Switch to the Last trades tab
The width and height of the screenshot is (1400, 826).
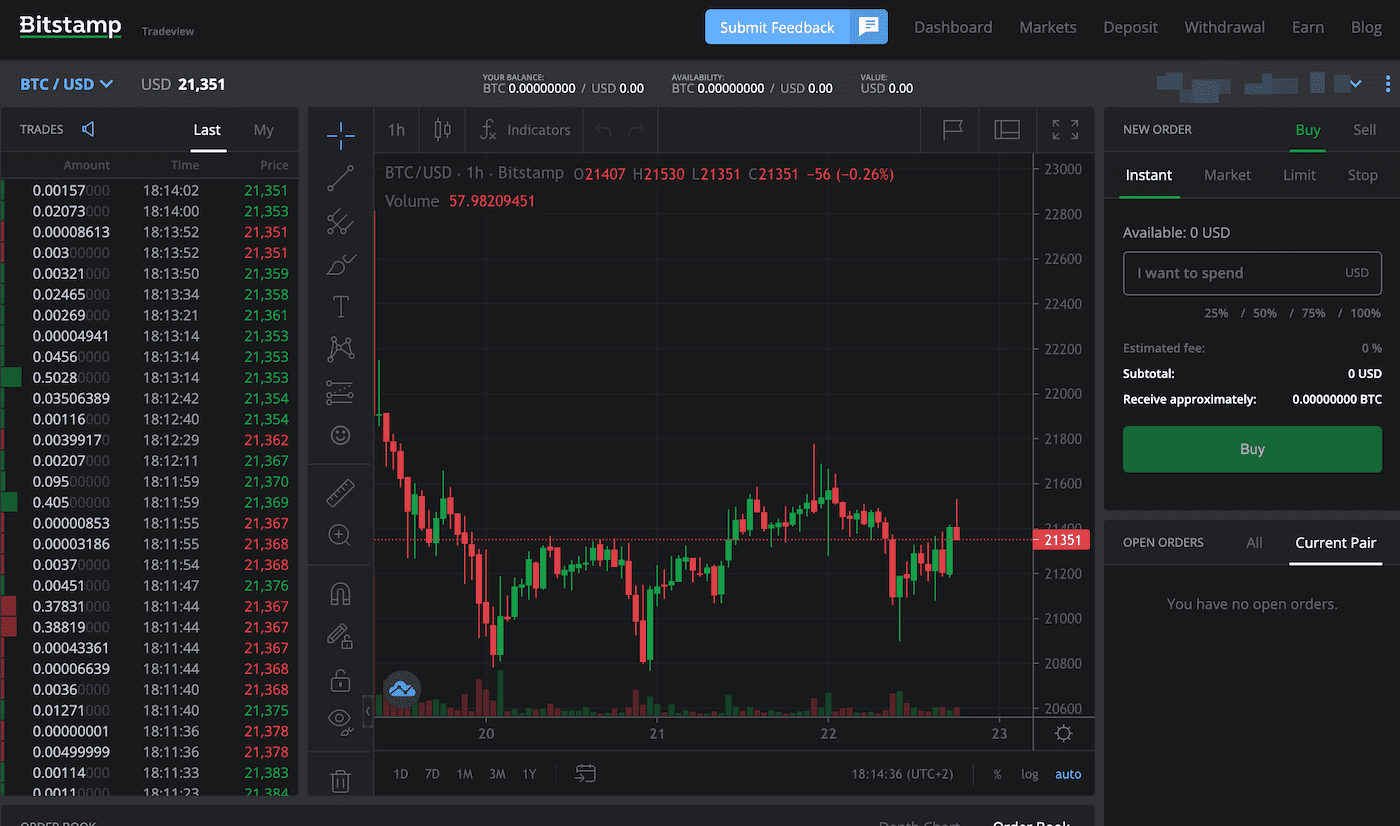(x=207, y=130)
